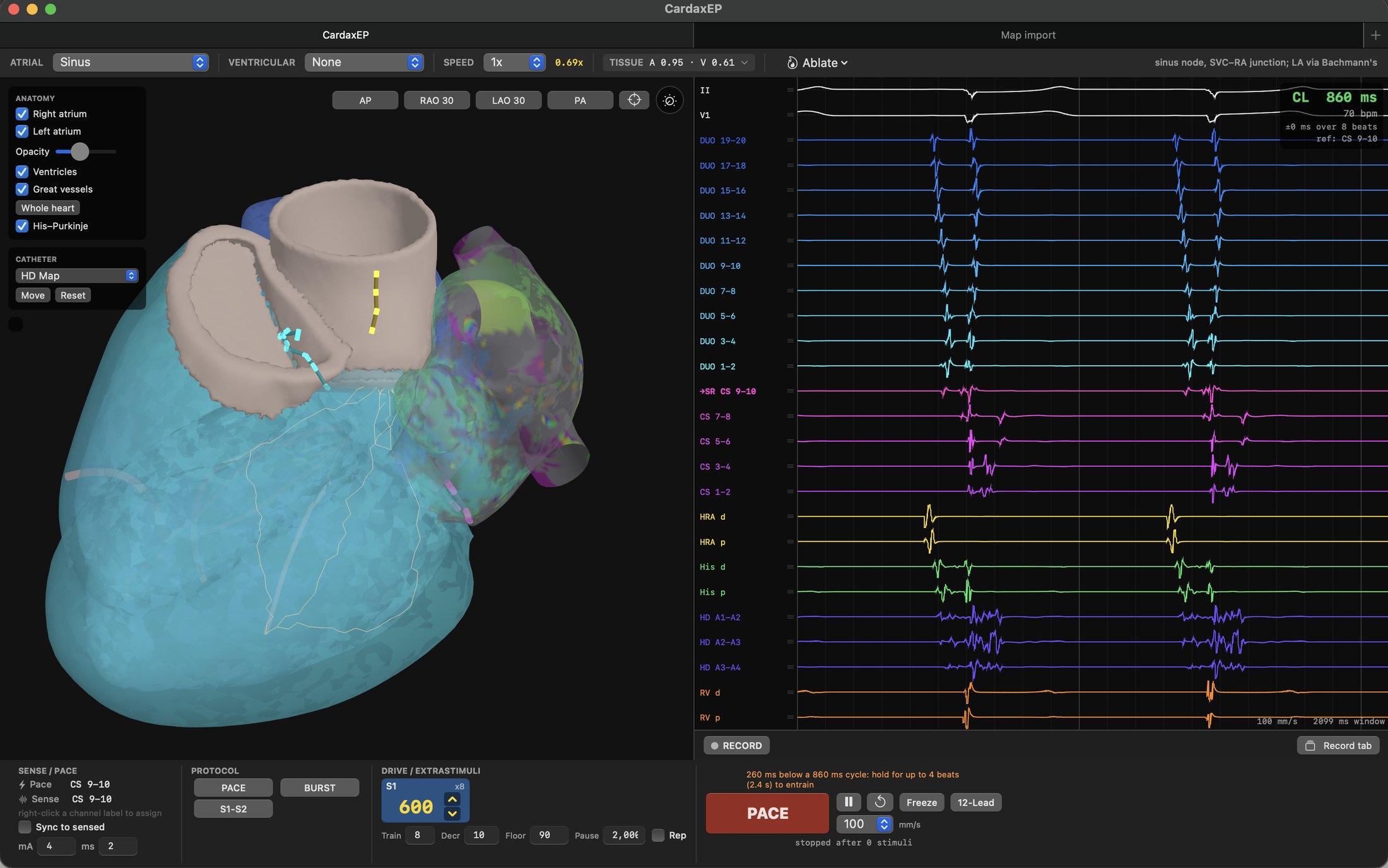Click the handle beside HRA d channel

pos(790,517)
